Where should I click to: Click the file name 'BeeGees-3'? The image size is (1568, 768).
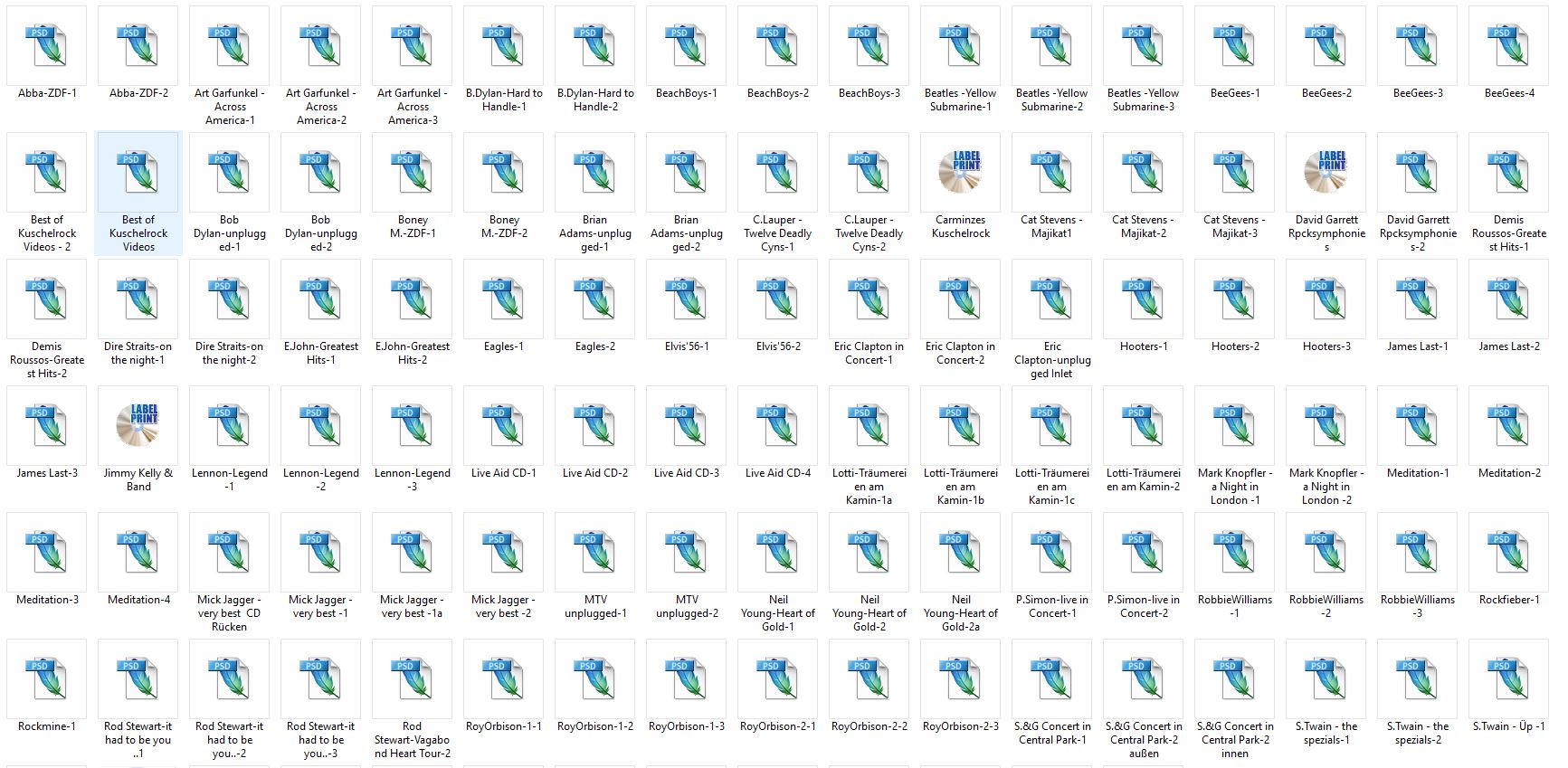1418,93
